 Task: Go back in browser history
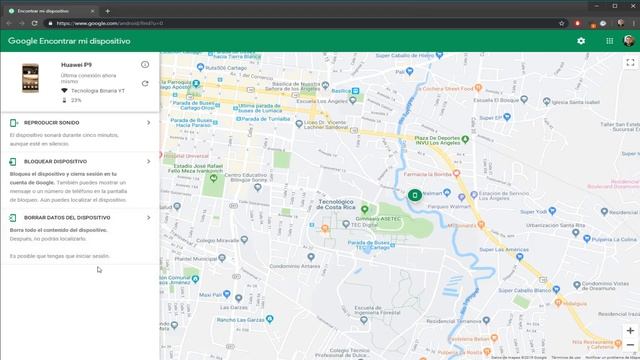[9, 23]
